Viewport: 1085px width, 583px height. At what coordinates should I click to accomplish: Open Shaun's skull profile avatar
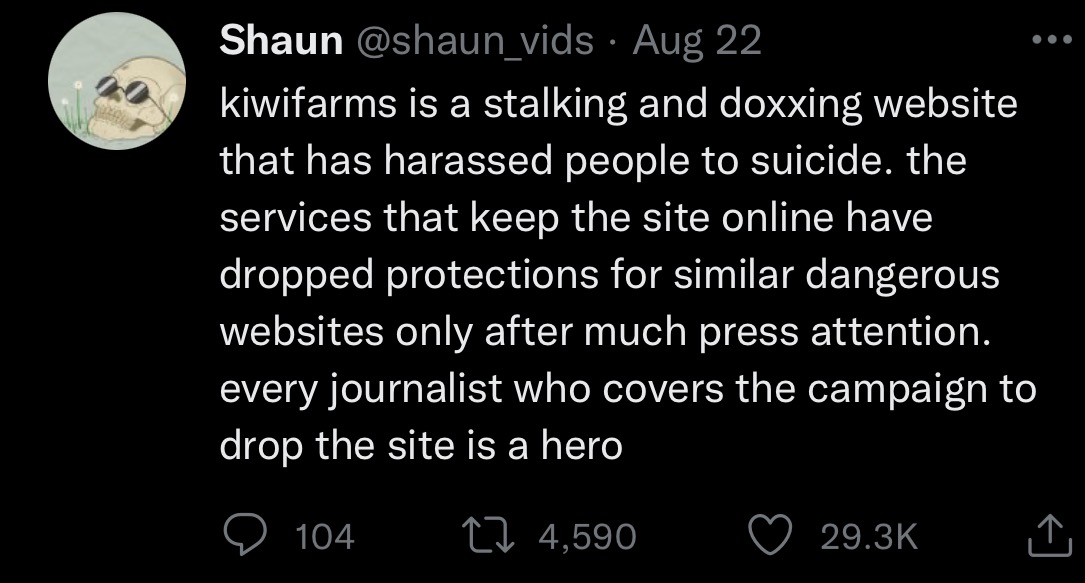117,80
